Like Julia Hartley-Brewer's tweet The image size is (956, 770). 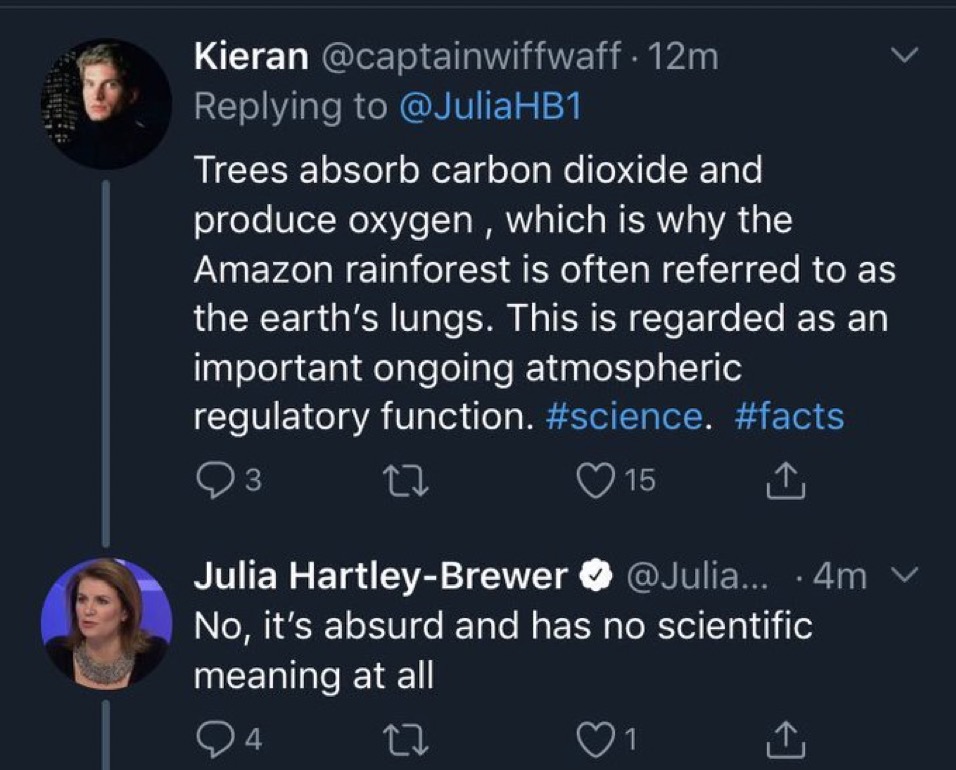[598, 740]
